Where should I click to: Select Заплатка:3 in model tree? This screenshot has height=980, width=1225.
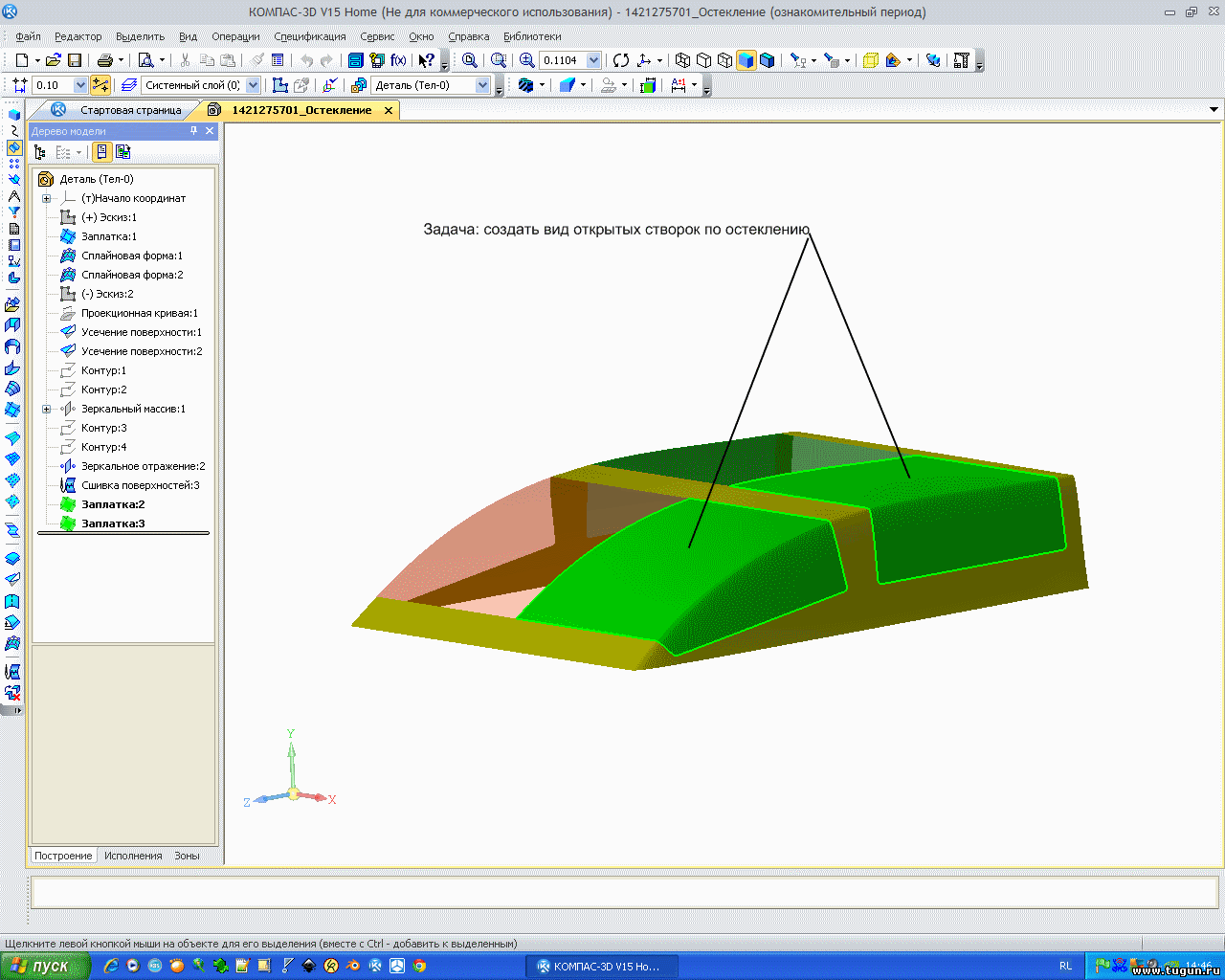113,523
